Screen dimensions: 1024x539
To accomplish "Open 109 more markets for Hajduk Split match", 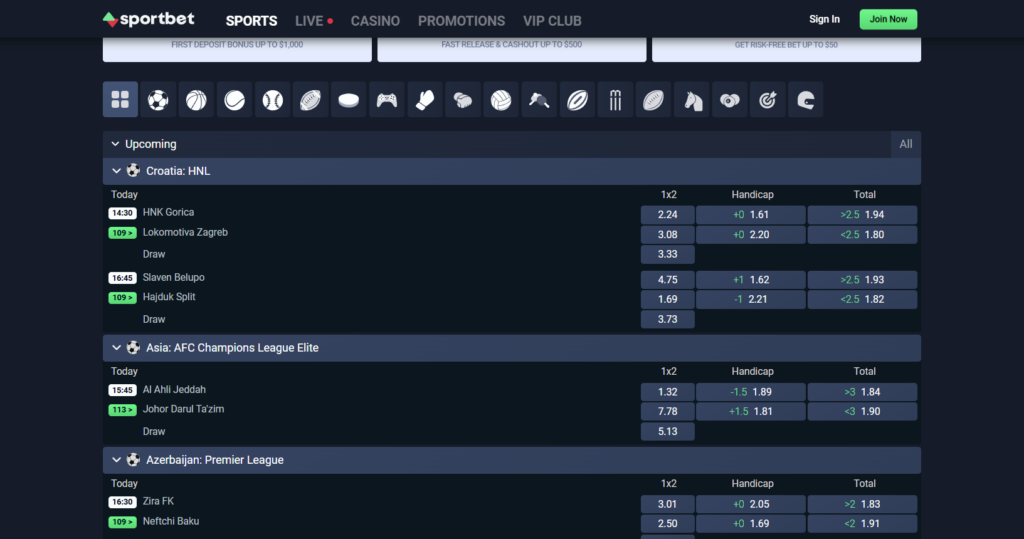I will tap(122, 297).
